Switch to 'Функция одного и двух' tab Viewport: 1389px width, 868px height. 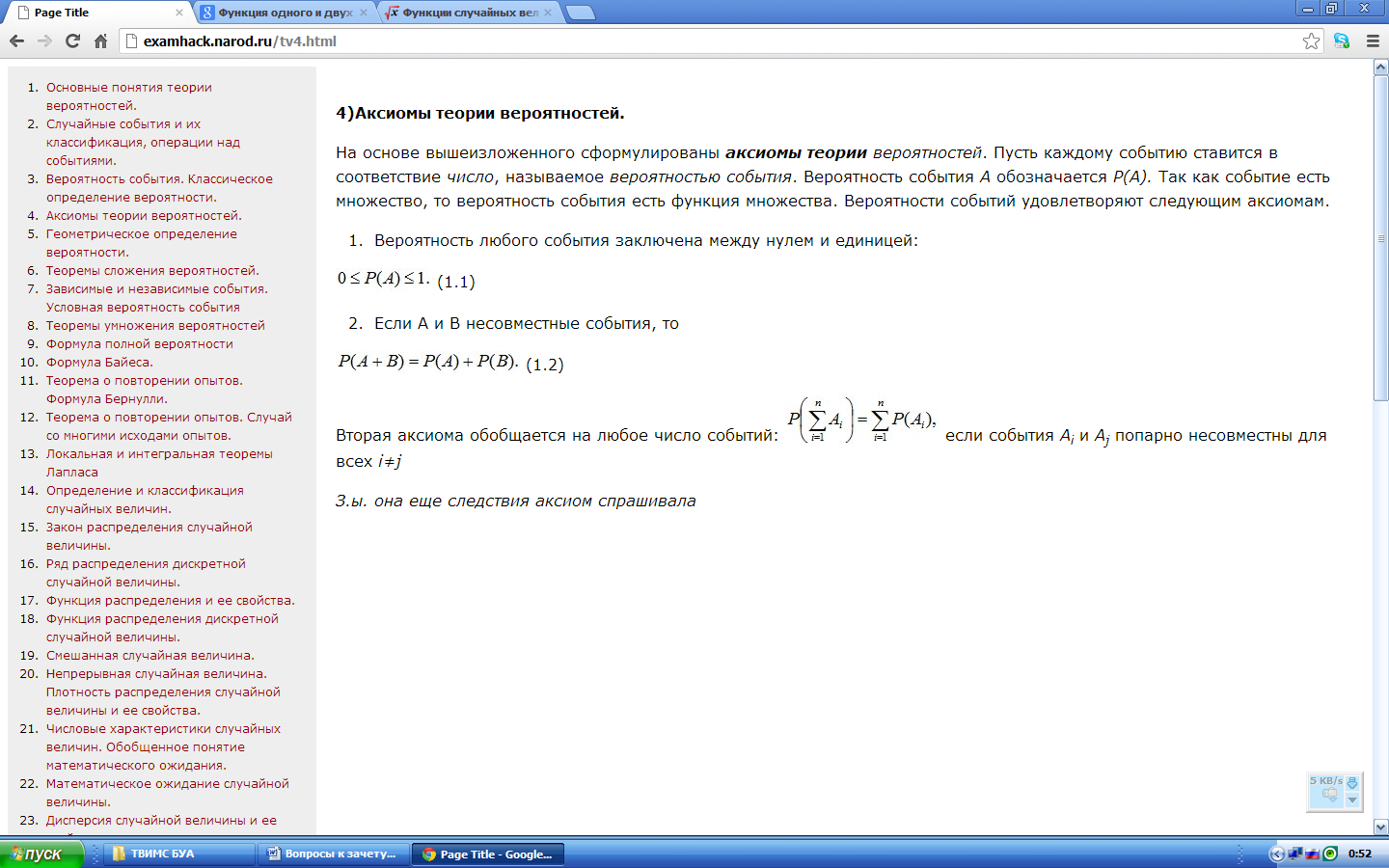(x=285, y=13)
